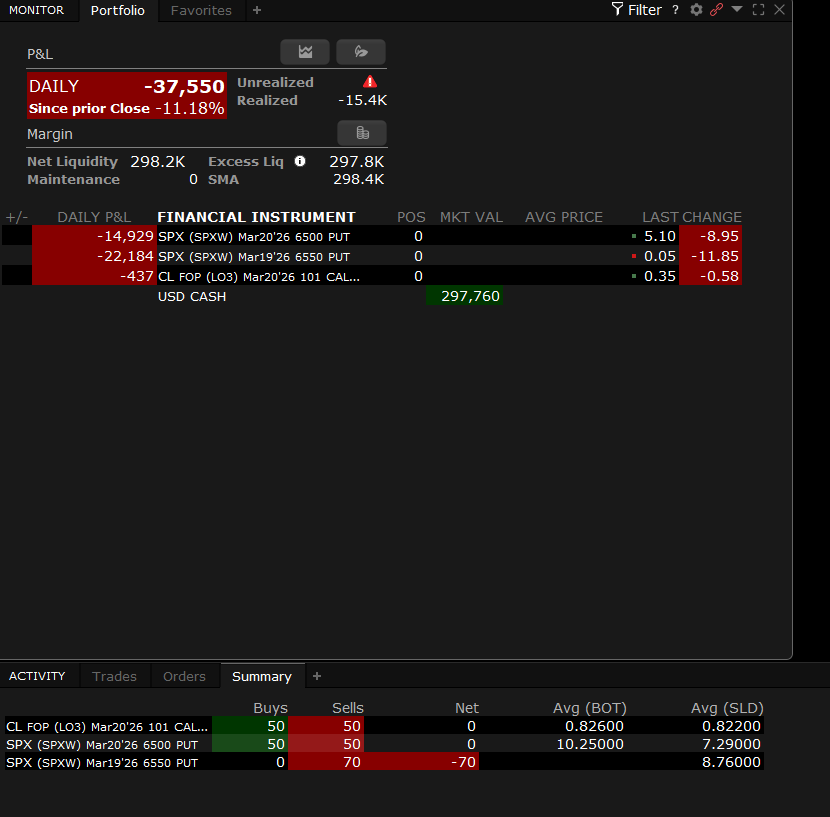Screen dimensions: 830x817
Task: Select SPX Mar19'26 6550 PUT portfolio row
Action: click(372, 256)
